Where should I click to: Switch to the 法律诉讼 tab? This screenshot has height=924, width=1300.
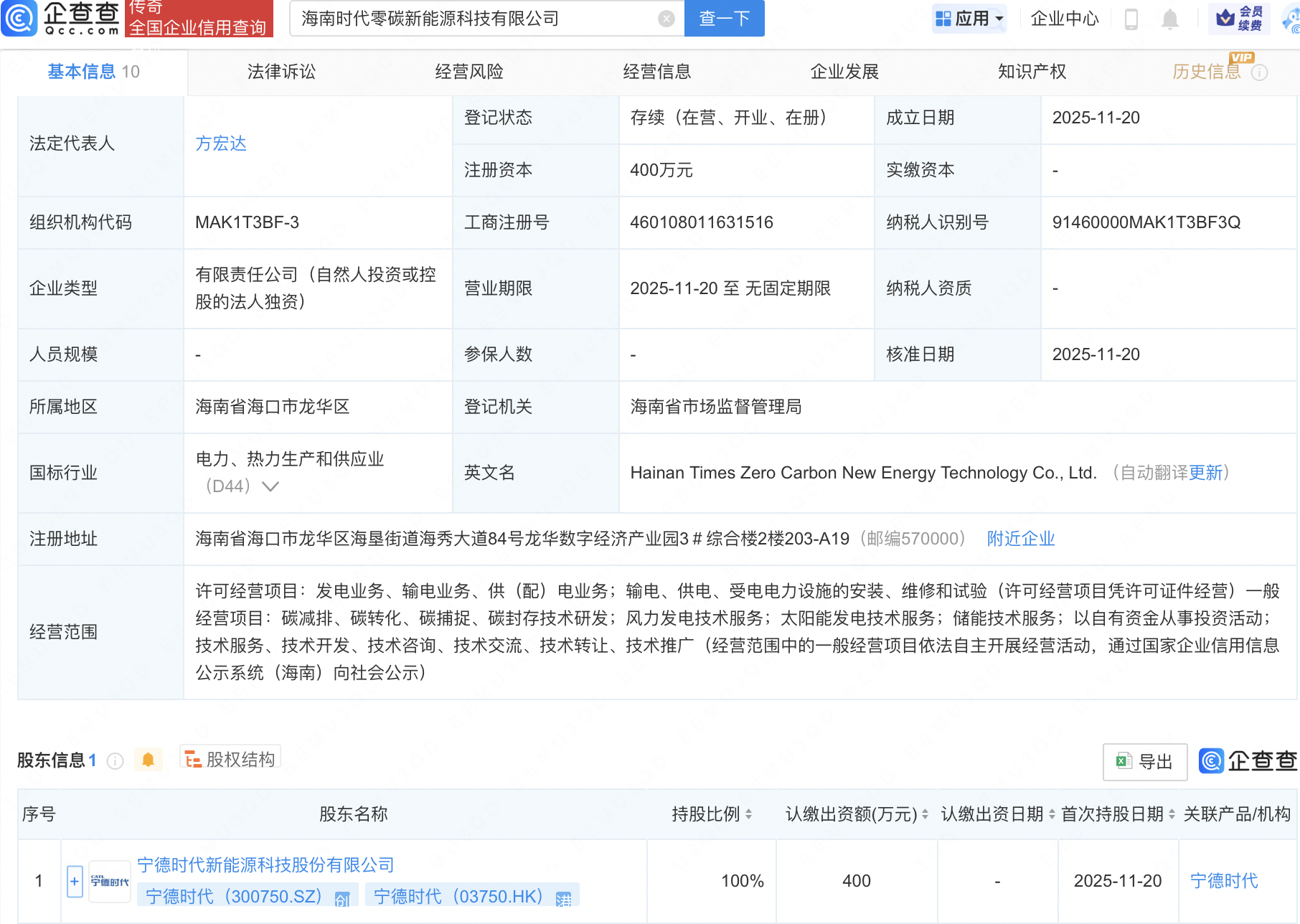click(x=281, y=72)
